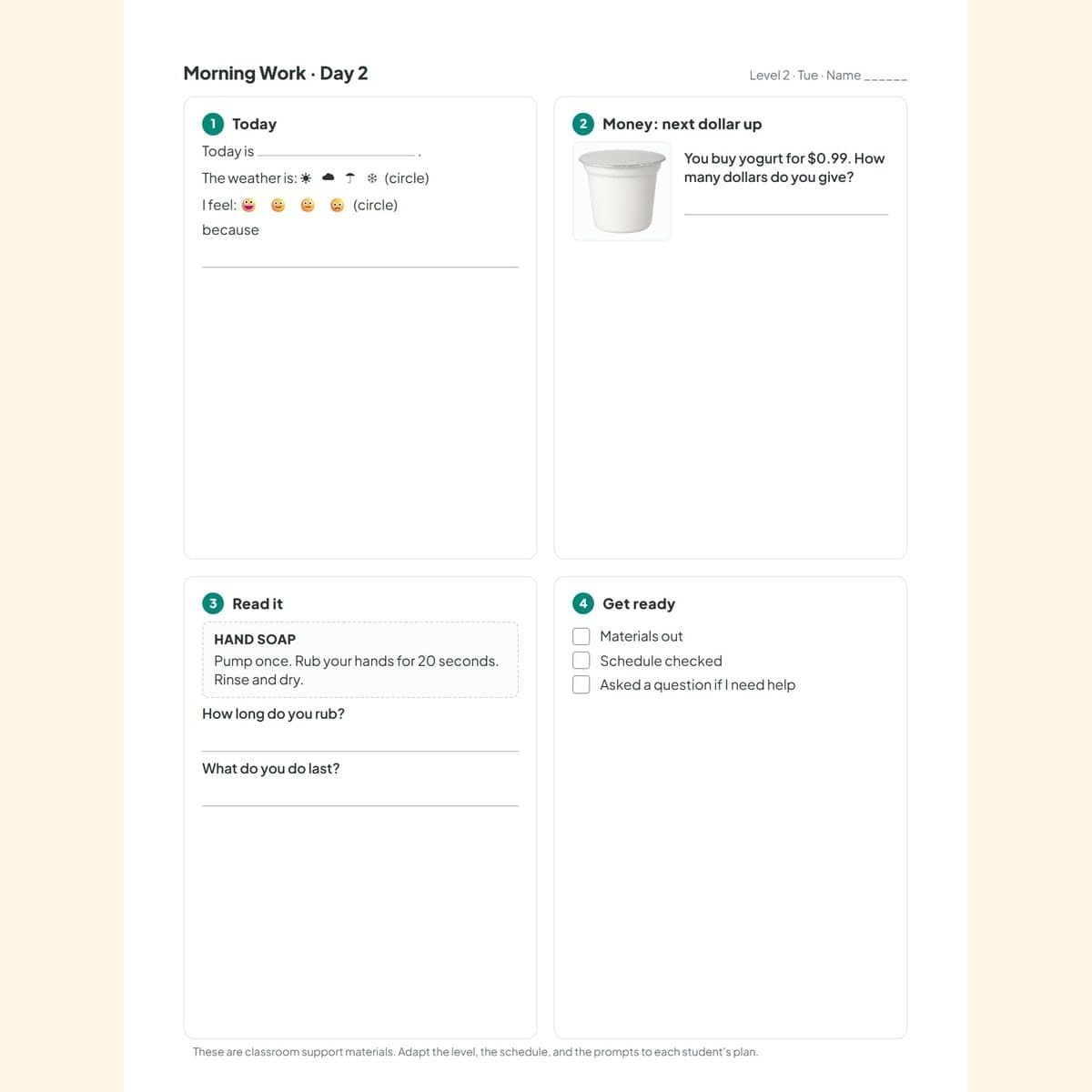This screenshot has width=1092, height=1092.
Task: Click the HAND SOAP reading box
Action: tap(360, 660)
